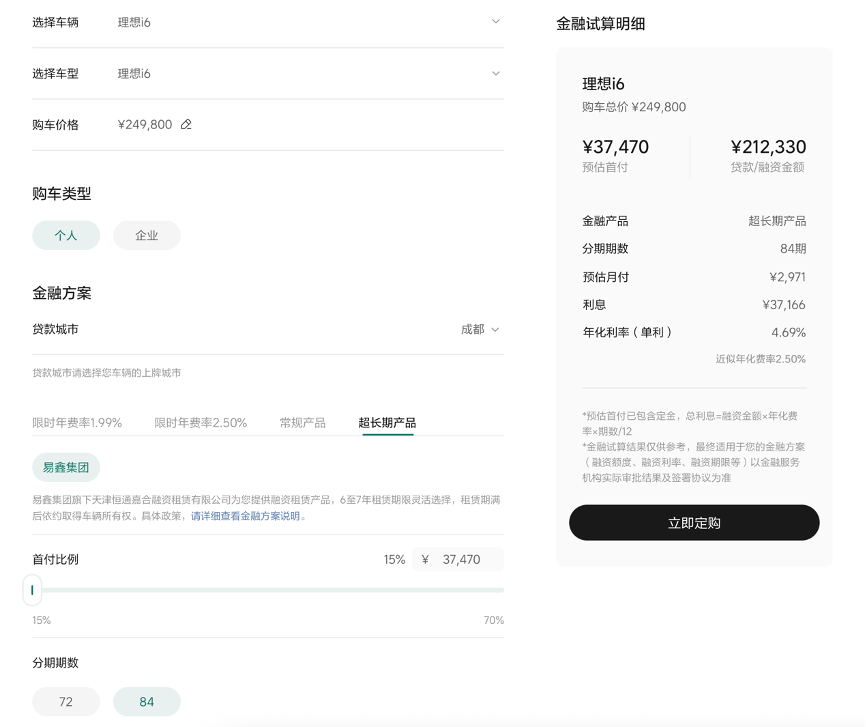
Task: Select 72 installment periods
Action: coord(66,702)
